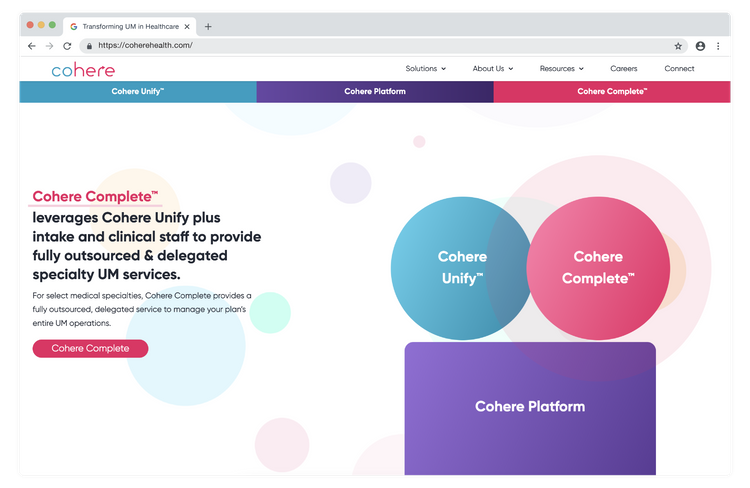Screen dimensions: 750x488
Task: Click the cohere logo
Action: 83,70
